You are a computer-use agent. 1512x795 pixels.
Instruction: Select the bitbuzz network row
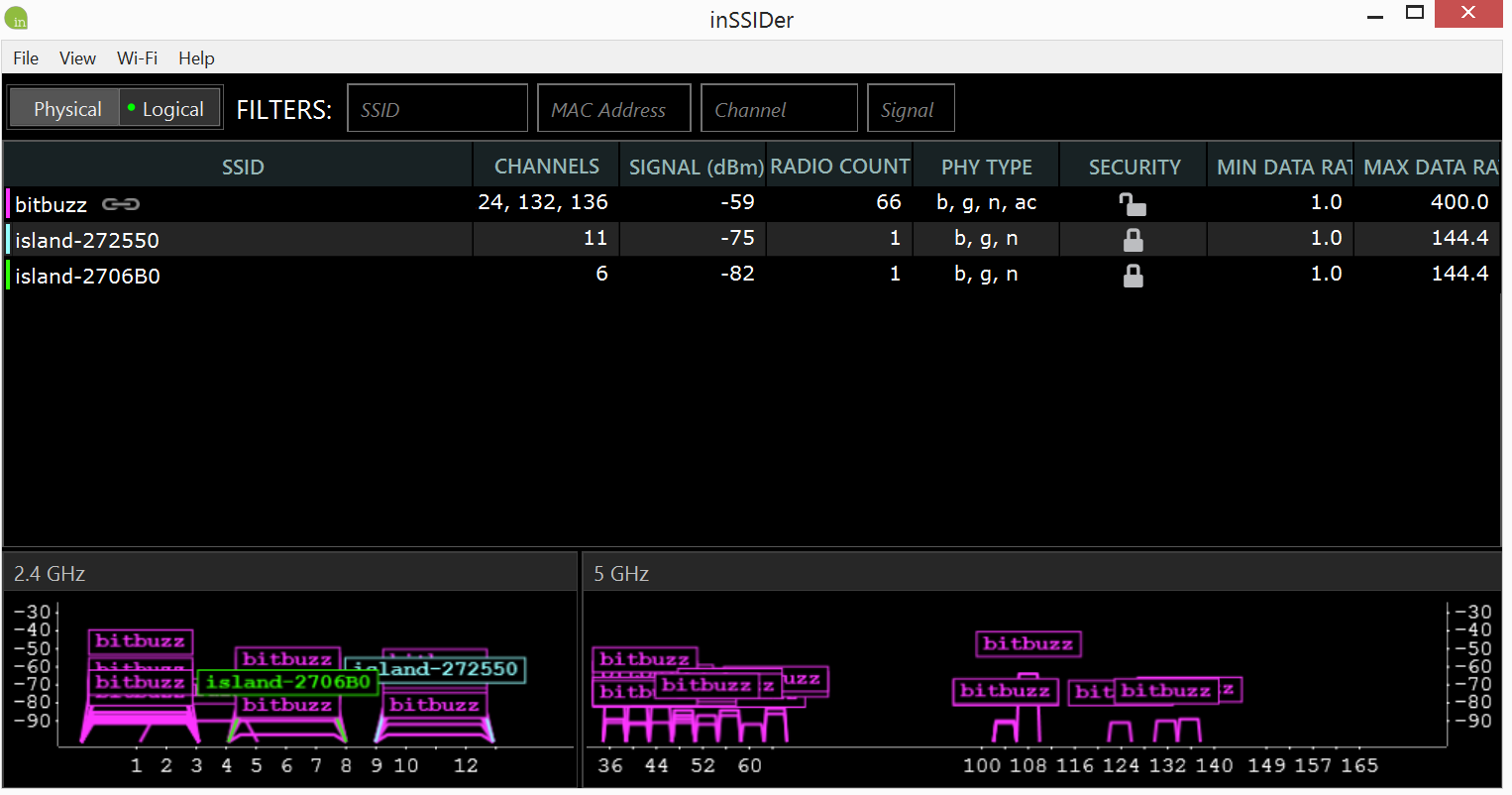coord(752,203)
